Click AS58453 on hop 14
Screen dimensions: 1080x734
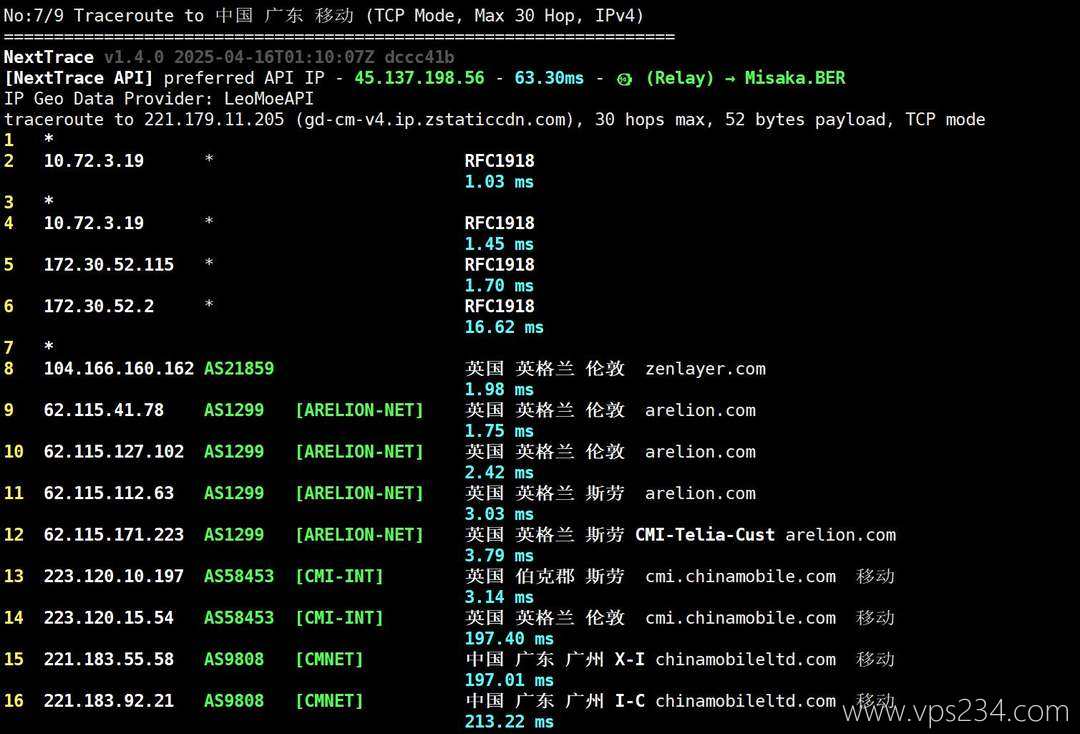tap(239, 618)
